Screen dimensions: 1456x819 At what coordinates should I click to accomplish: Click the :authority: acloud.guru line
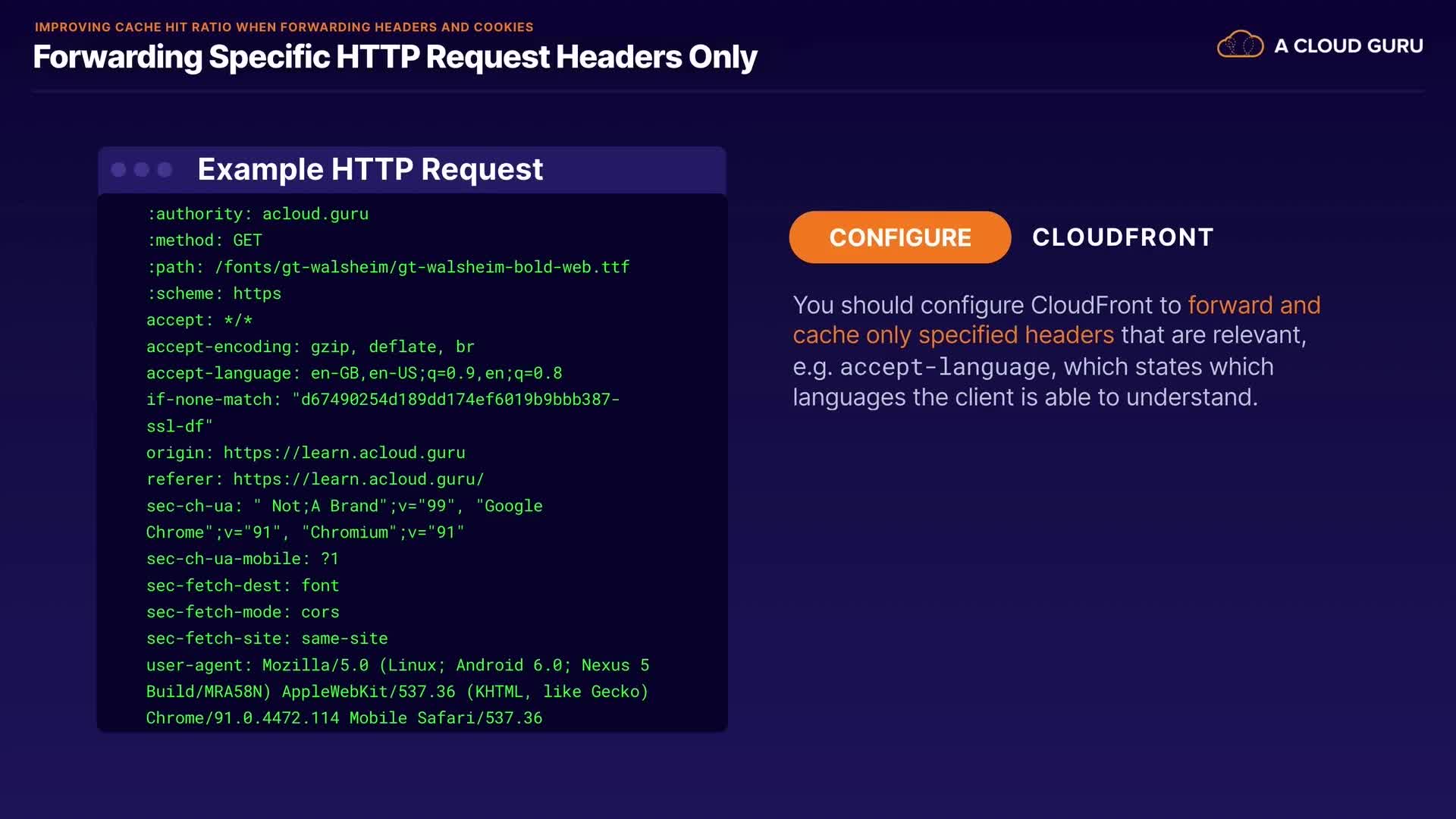tap(257, 214)
